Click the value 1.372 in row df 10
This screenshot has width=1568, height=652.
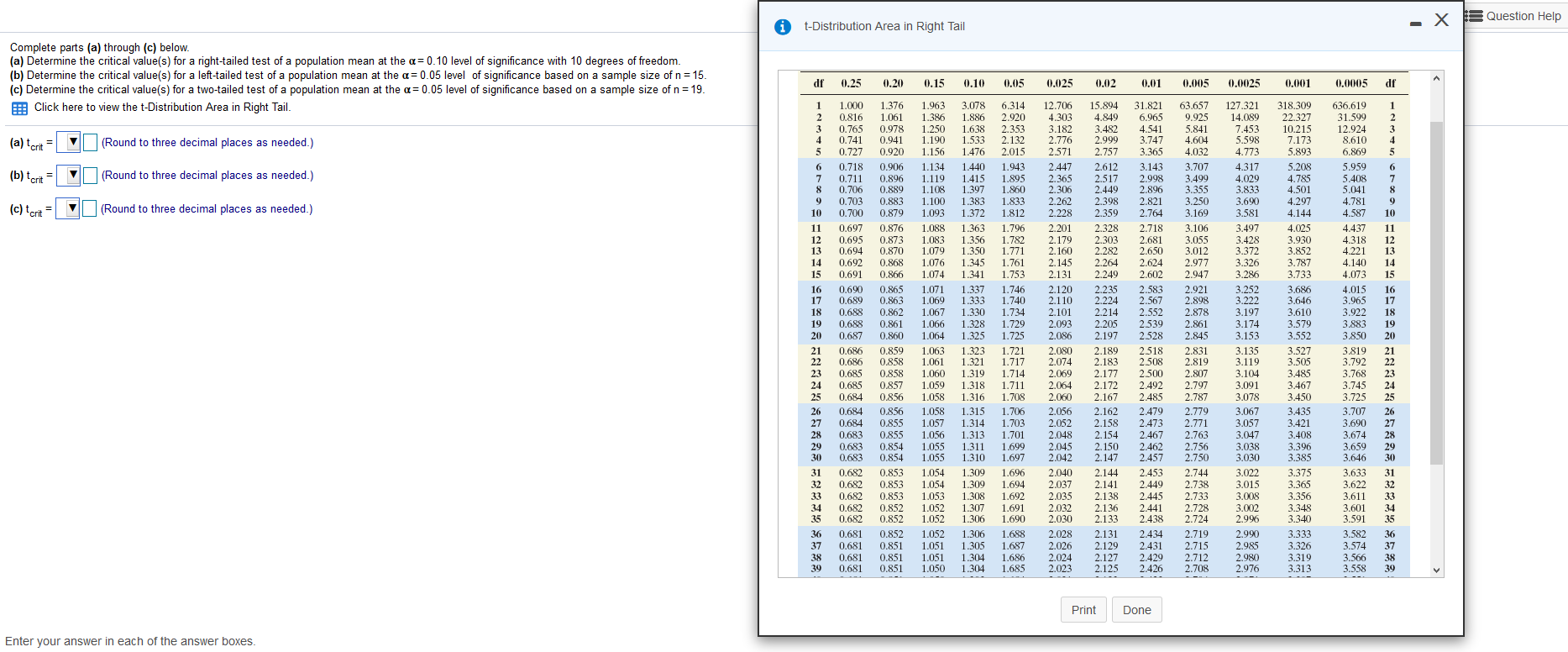[973, 213]
